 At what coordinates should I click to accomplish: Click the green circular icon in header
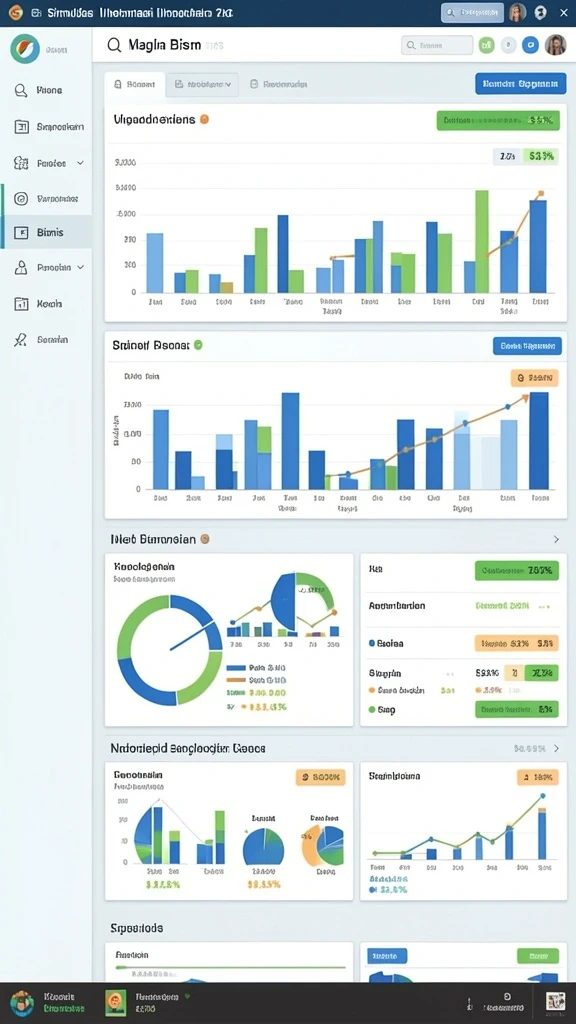click(486, 45)
